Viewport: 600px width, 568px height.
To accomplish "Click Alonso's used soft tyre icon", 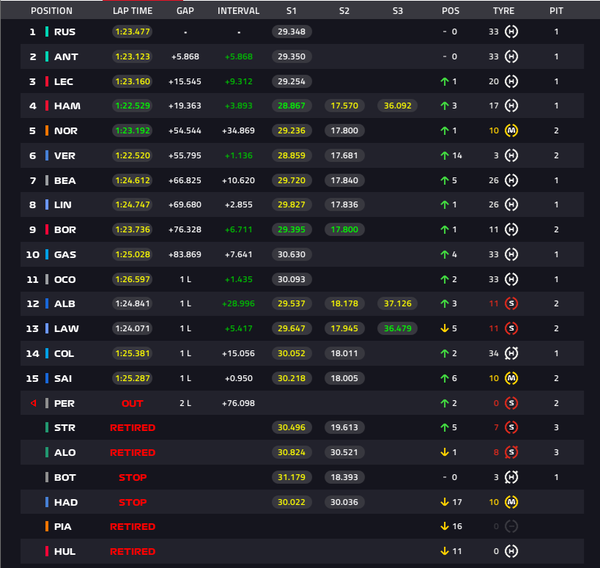I will (511, 452).
